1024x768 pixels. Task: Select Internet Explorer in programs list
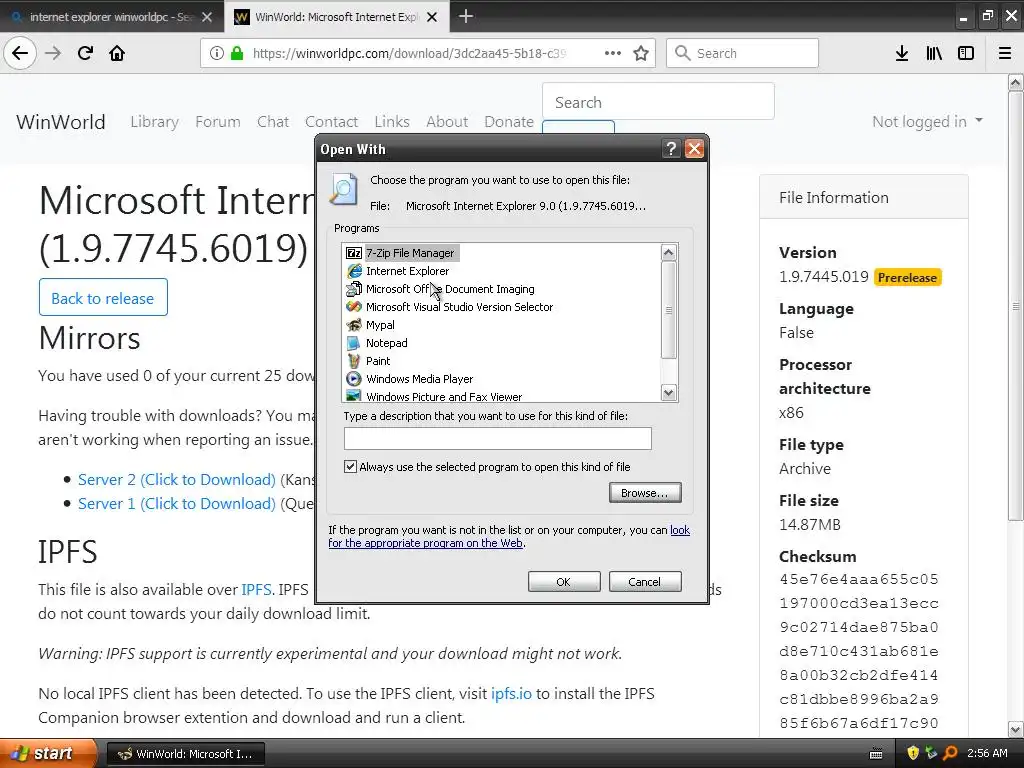408,270
